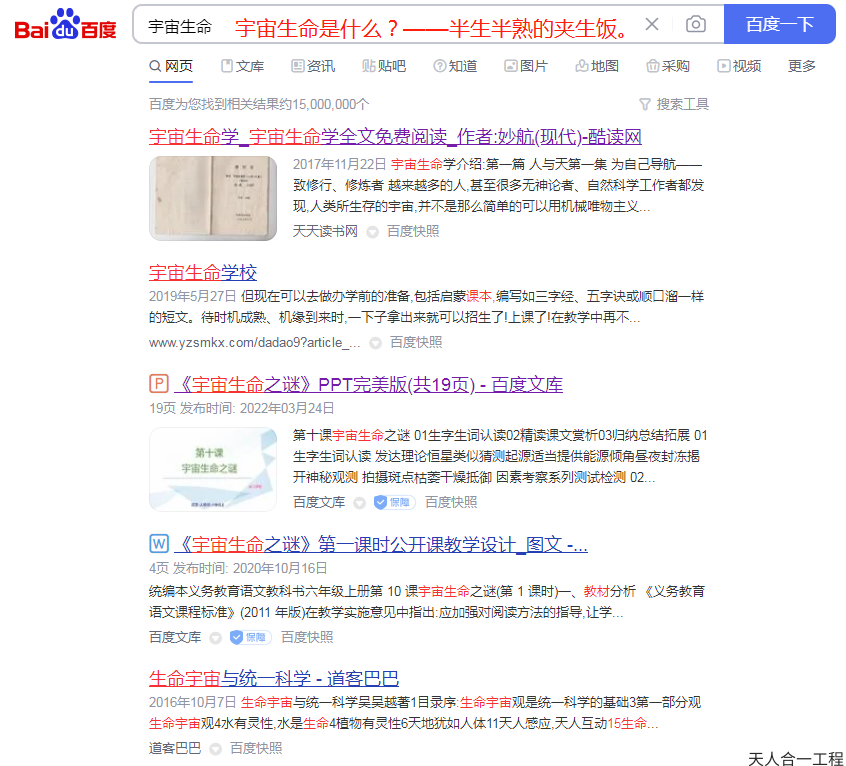Open the 图片 tab
Viewport: 846px width, 766px height.
click(526, 66)
